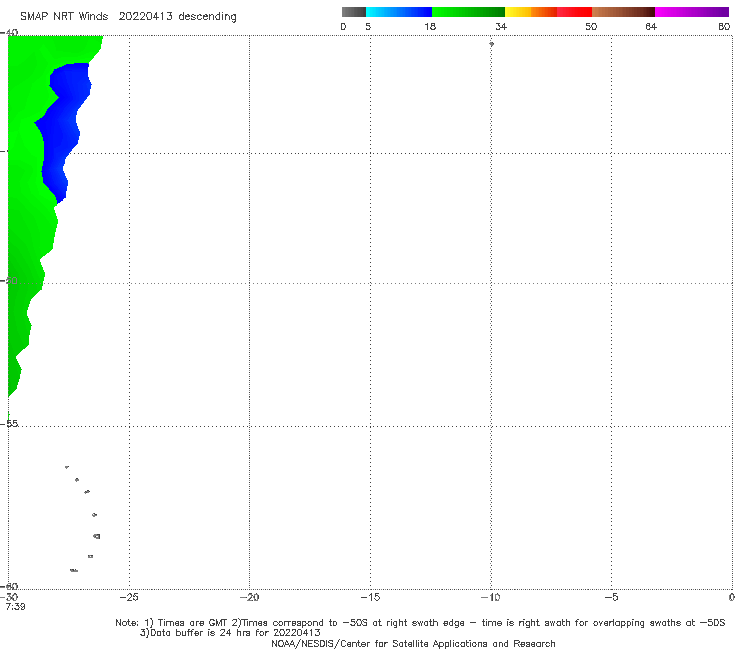The width and height of the screenshot is (740, 650).
Task: Click the color scale label 5
Action: [368, 26]
